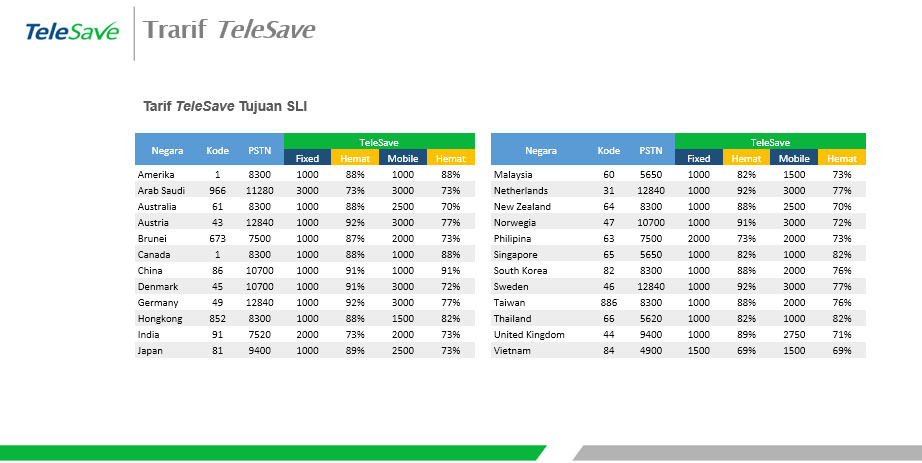Select the Amerika country cell
Screen dimensions: 922x463
click(156, 175)
